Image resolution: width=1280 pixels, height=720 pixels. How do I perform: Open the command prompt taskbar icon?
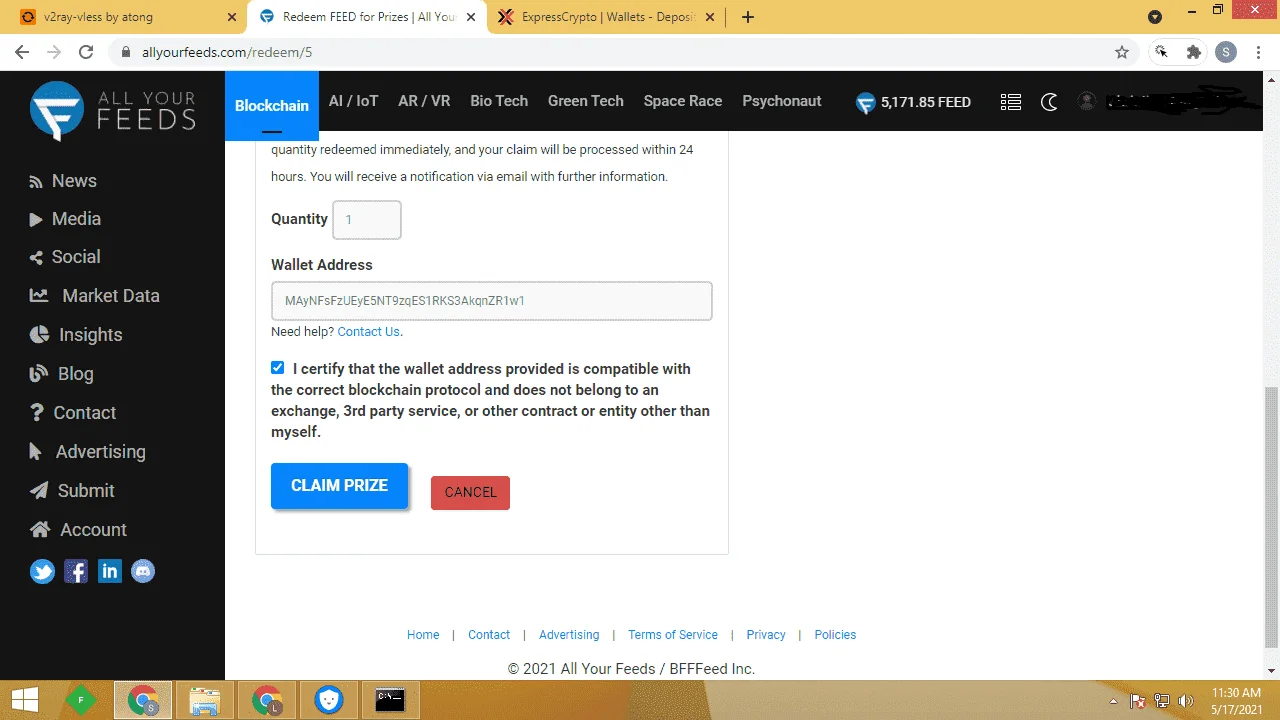[390, 700]
